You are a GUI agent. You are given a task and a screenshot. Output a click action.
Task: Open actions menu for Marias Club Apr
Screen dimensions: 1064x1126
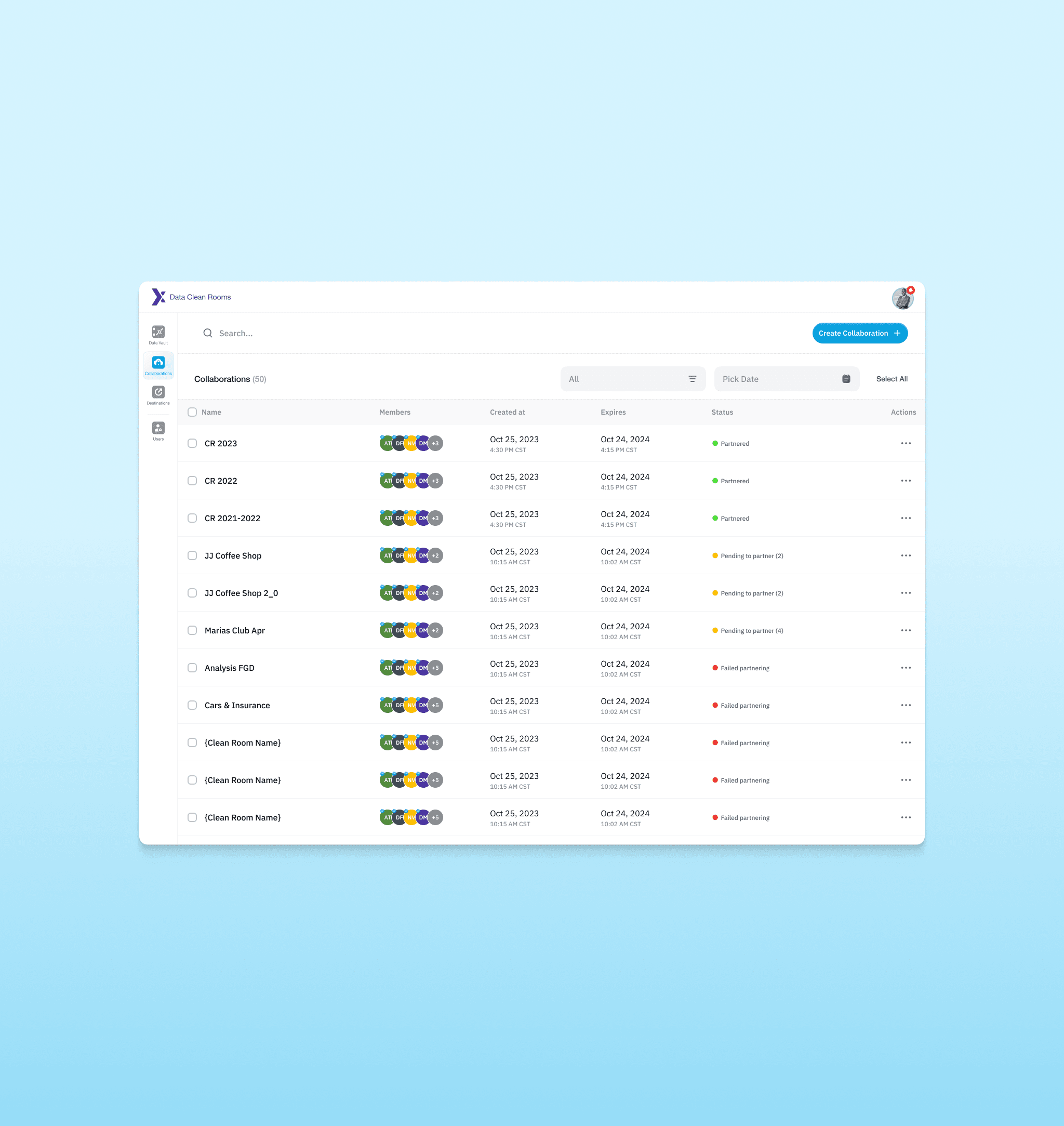(906, 630)
